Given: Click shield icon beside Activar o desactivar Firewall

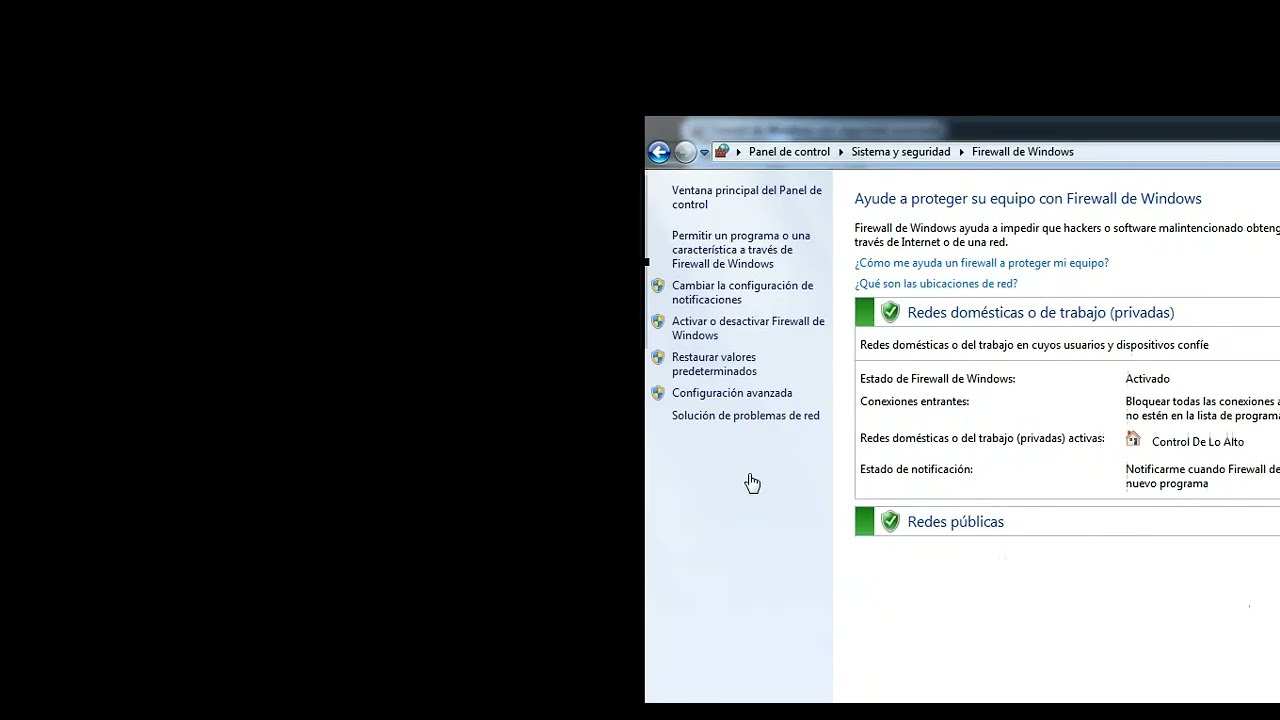Looking at the screenshot, I should click(x=657, y=322).
